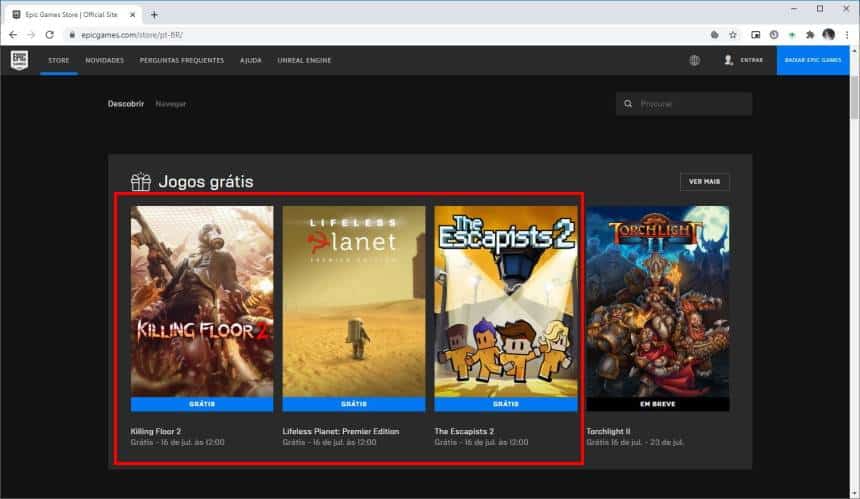The image size is (860, 499).
Task: Open the Killing Floor 2 cover art
Action: [x=202, y=301]
